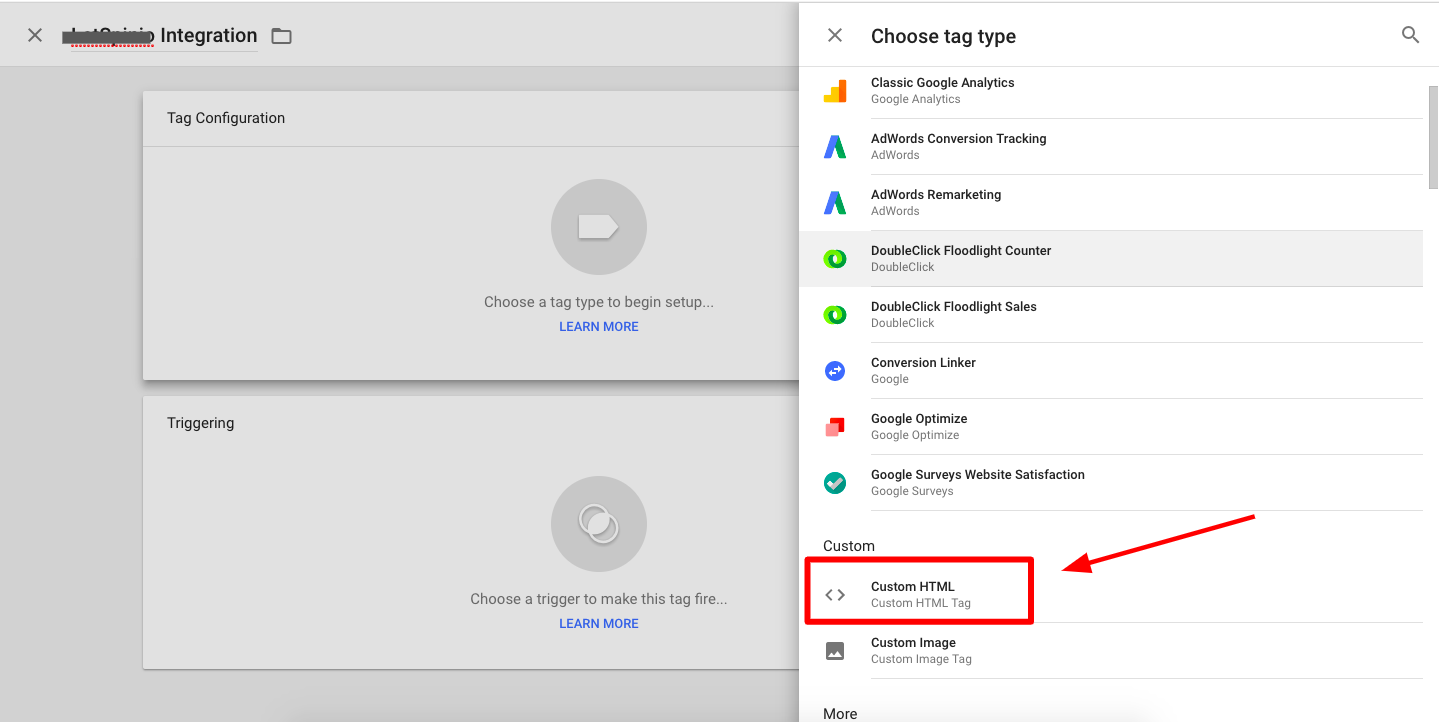The height and width of the screenshot is (722, 1439).
Task: Edit the tag name ending in Integration
Action: [160, 36]
